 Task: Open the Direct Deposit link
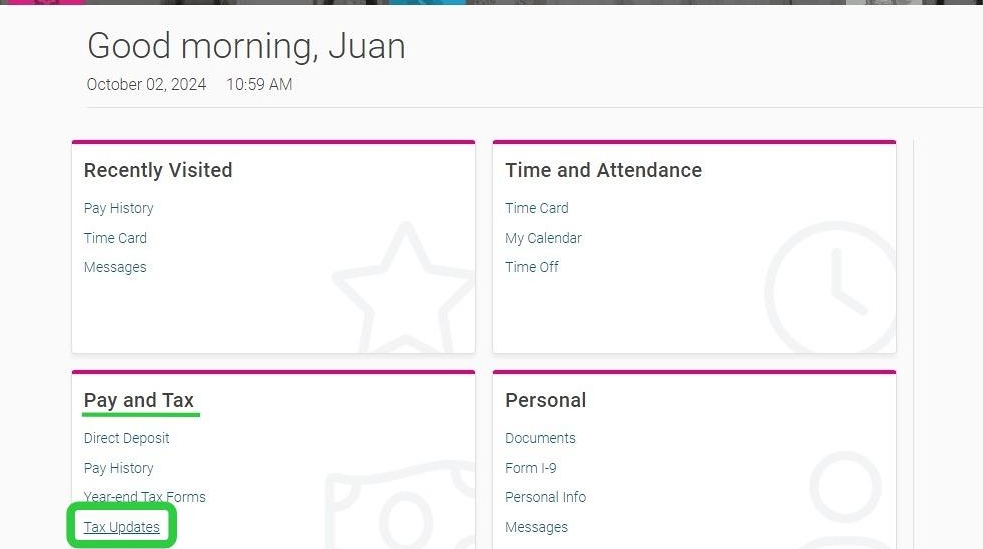(x=126, y=438)
